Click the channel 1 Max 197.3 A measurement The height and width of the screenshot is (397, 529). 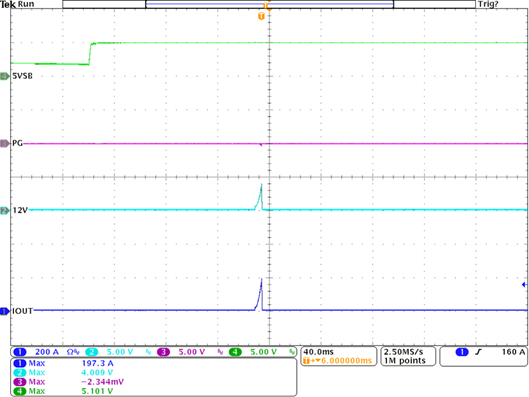64,363
